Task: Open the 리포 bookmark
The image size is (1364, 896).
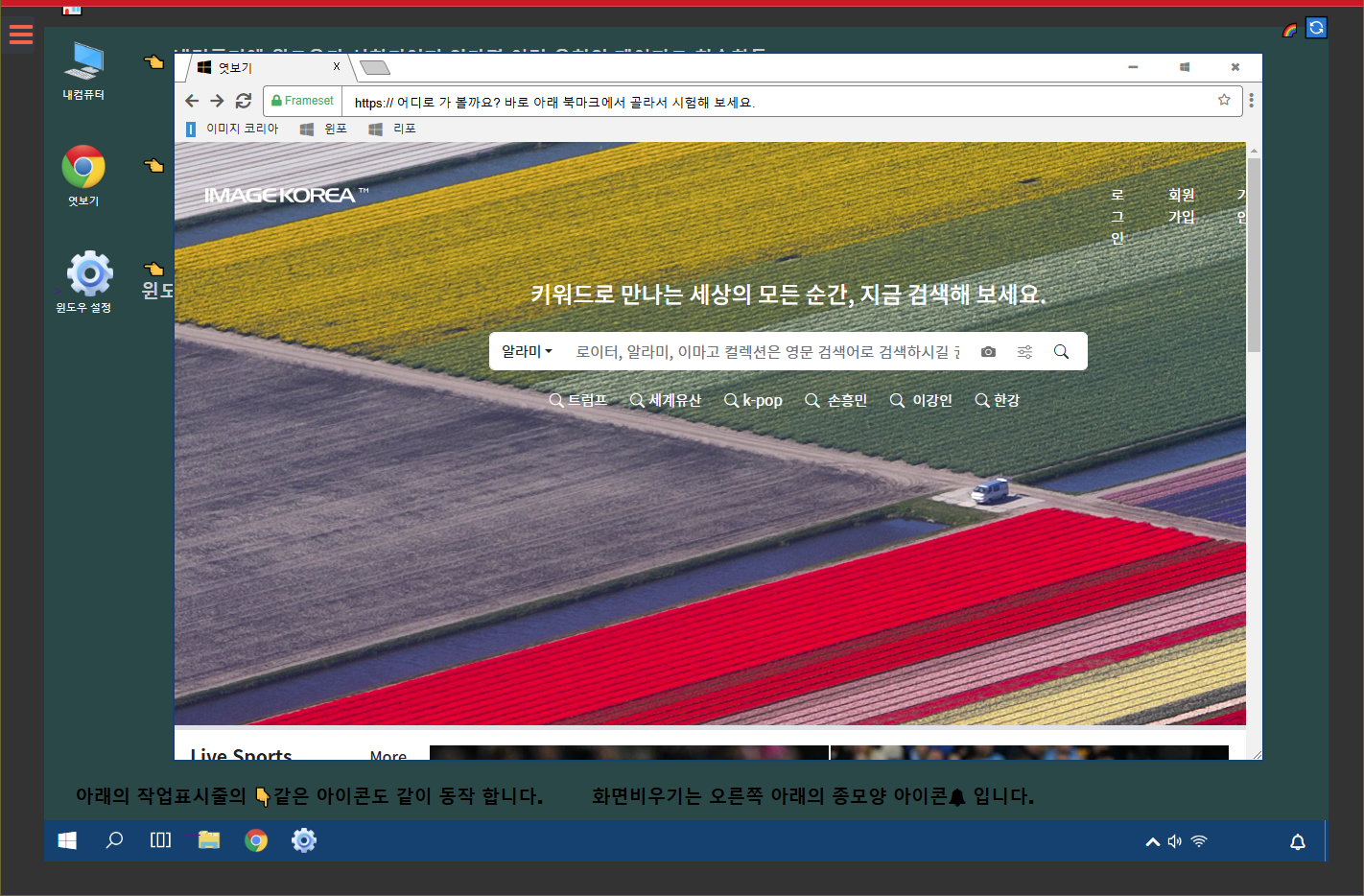Action: coord(392,129)
